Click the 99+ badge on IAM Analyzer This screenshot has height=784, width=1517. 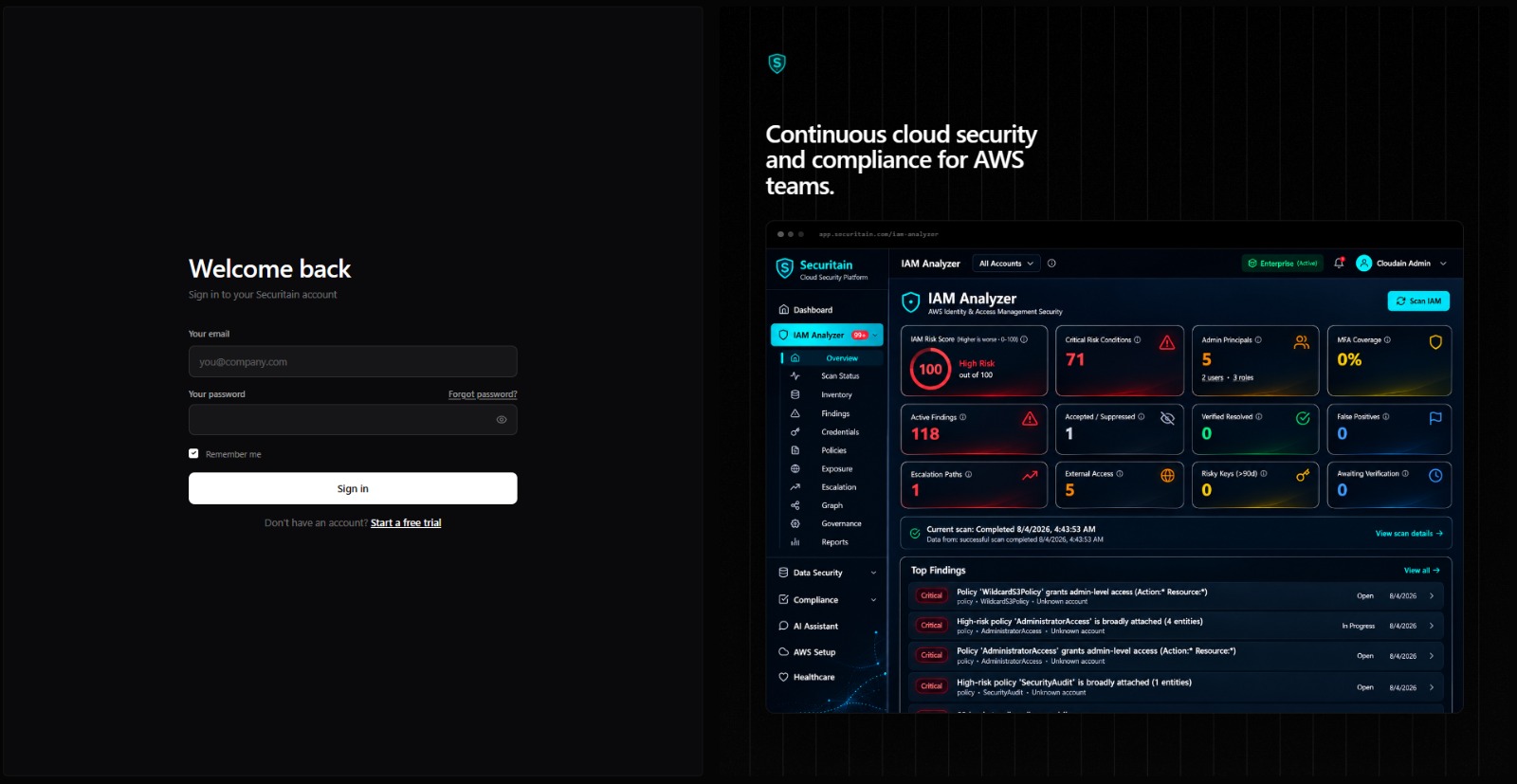860,335
